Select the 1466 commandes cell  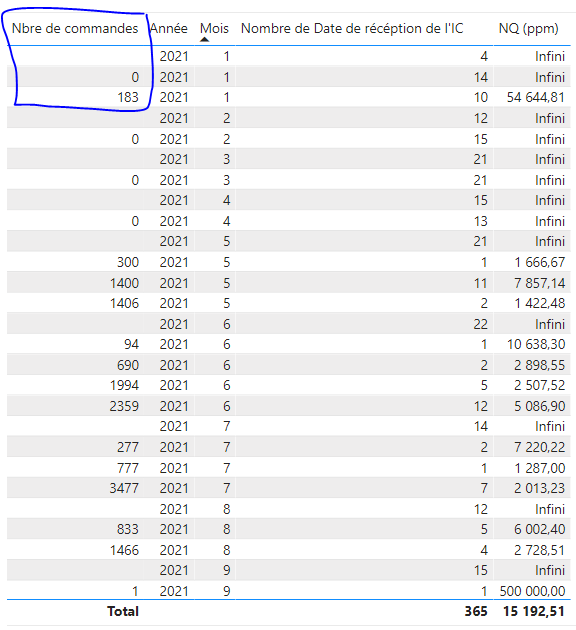(124, 550)
